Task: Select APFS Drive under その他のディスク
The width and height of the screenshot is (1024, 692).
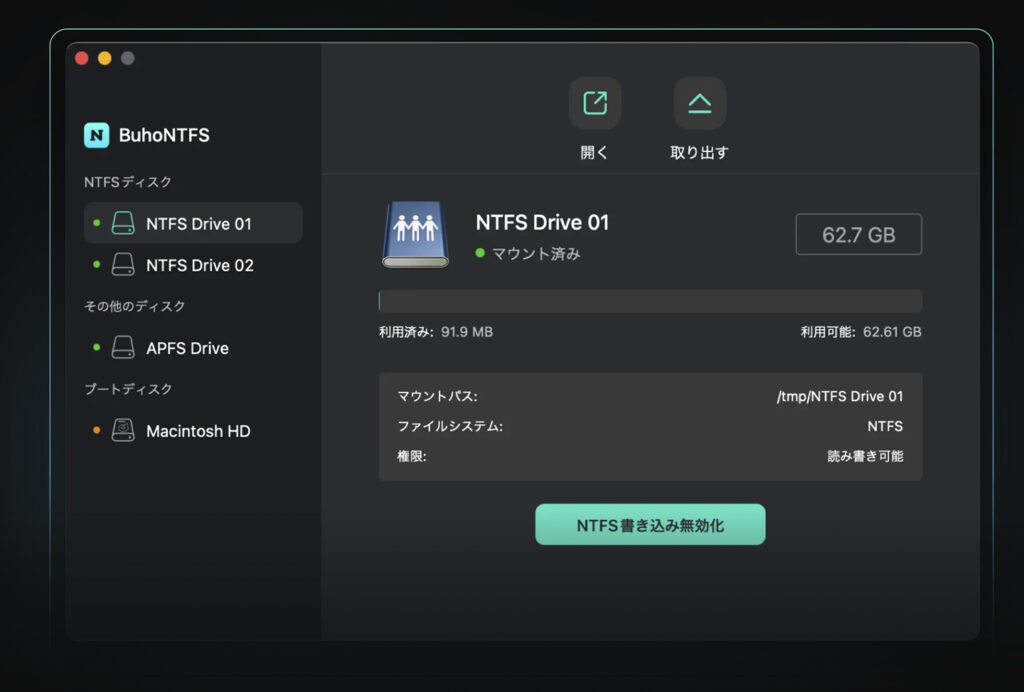Action: (x=187, y=348)
